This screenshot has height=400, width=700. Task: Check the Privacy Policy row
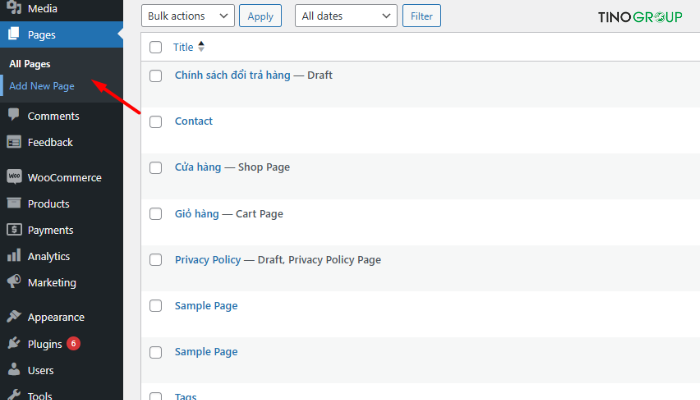pyautogui.click(x=155, y=260)
